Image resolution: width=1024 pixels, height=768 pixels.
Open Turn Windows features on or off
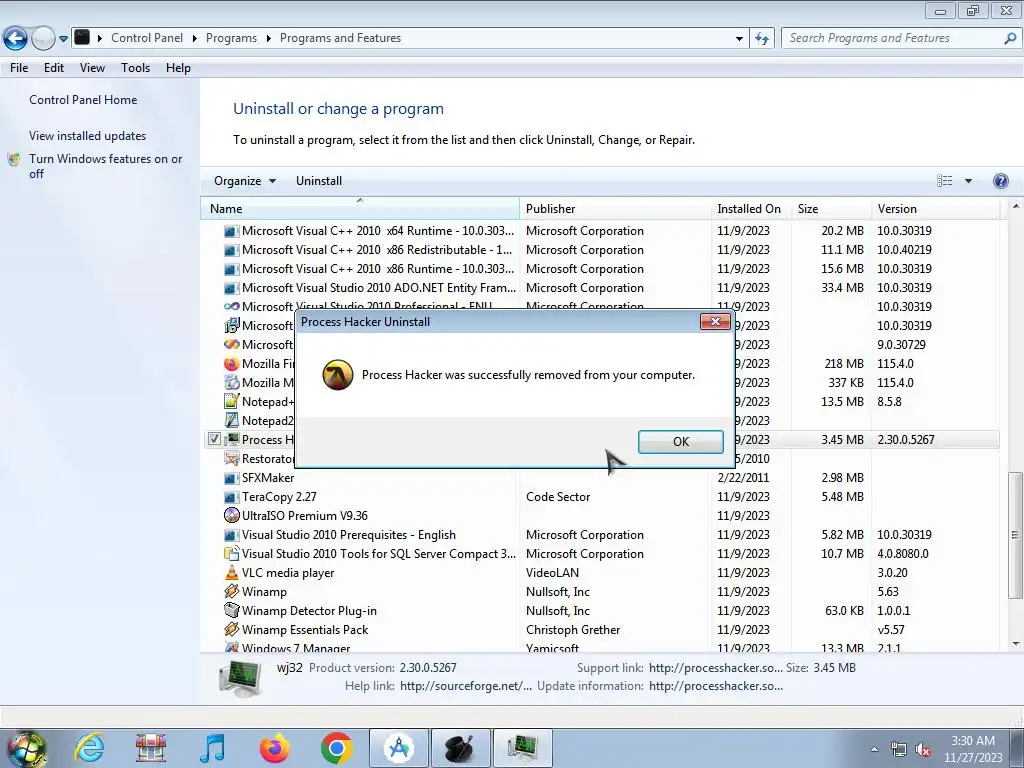[x=105, y=166]
